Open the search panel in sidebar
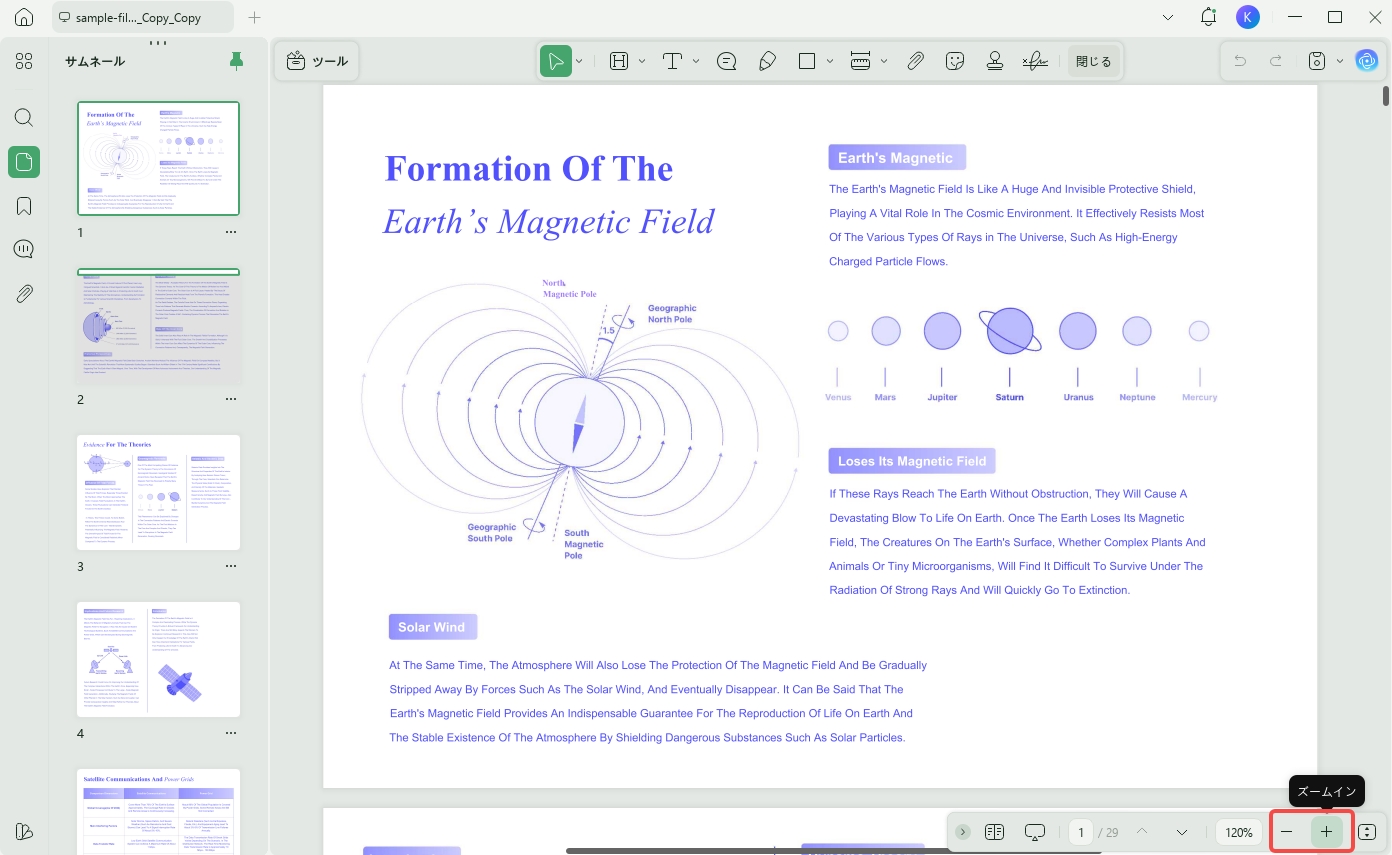 point(24,117)
